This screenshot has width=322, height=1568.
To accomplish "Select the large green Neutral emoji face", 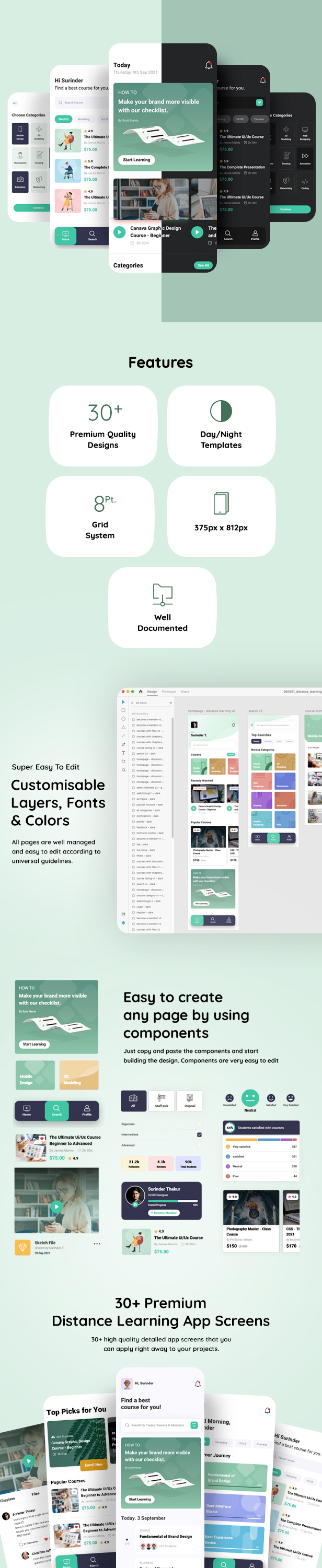I will click(249, 1097).
